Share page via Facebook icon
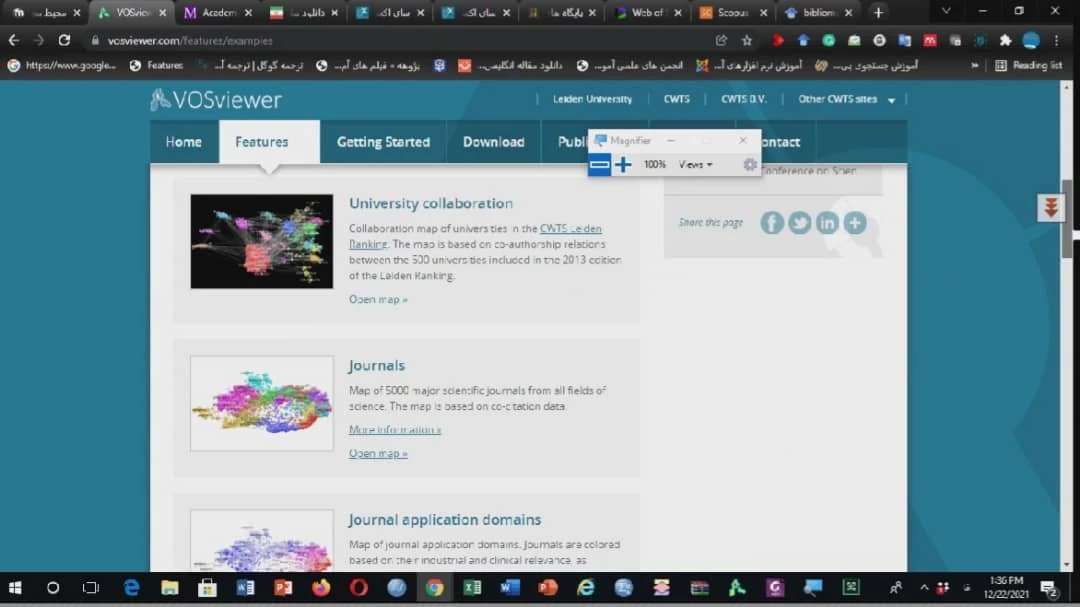The image size is (1080, 607). tap(772, 223)
